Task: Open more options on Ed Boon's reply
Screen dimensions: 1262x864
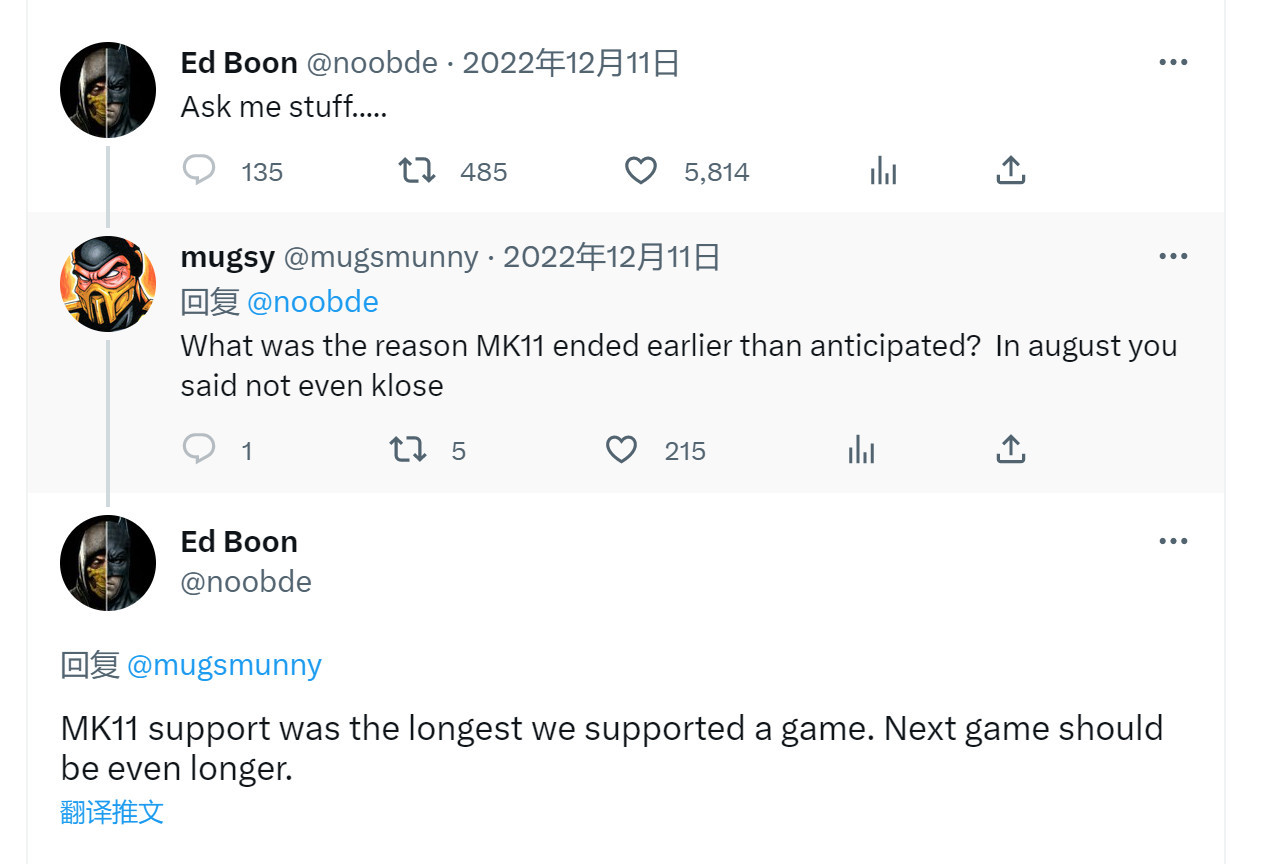Action: tap(1173, 541)
